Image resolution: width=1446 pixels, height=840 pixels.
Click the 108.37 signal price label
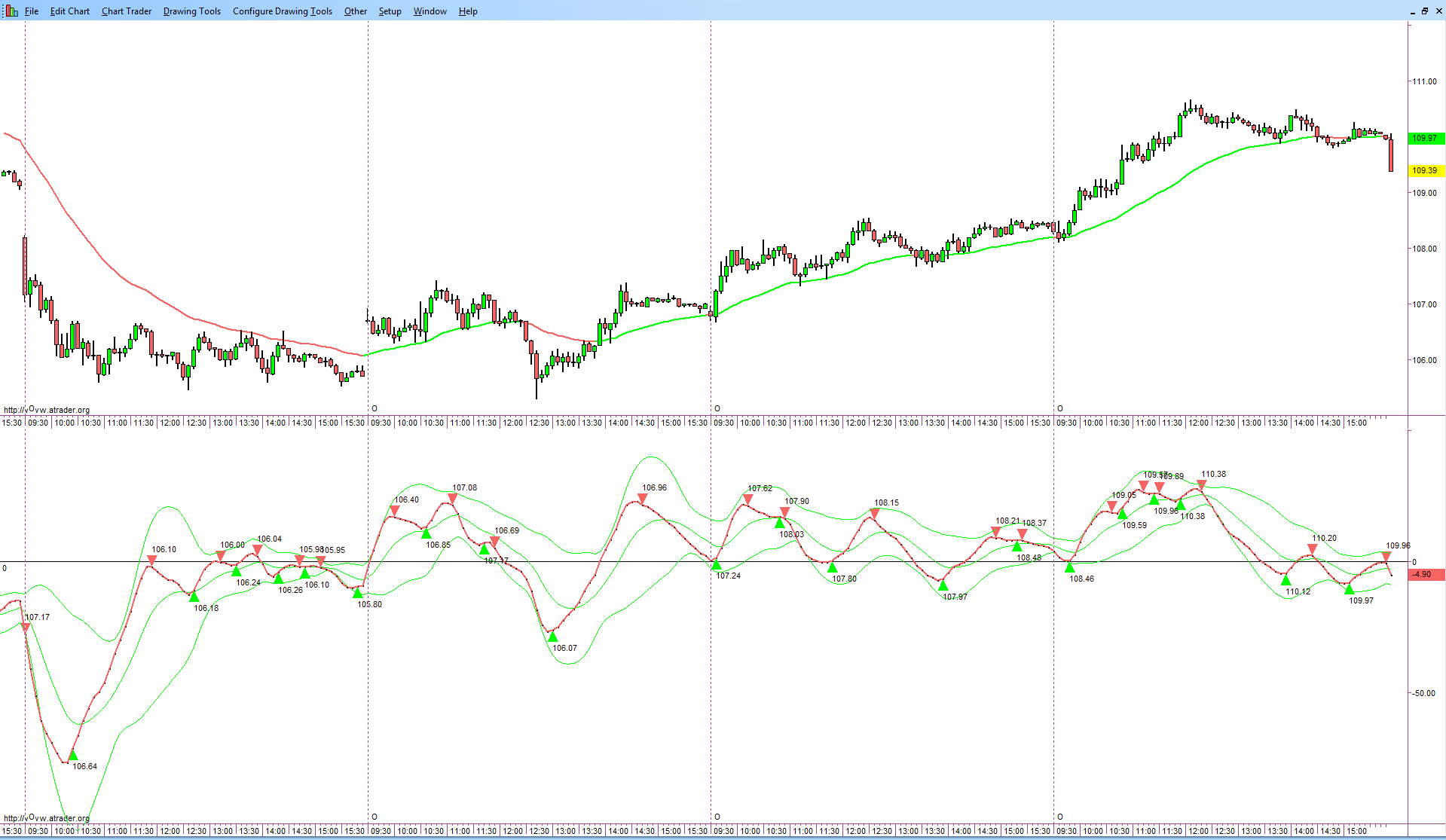tap(1035, 523)
